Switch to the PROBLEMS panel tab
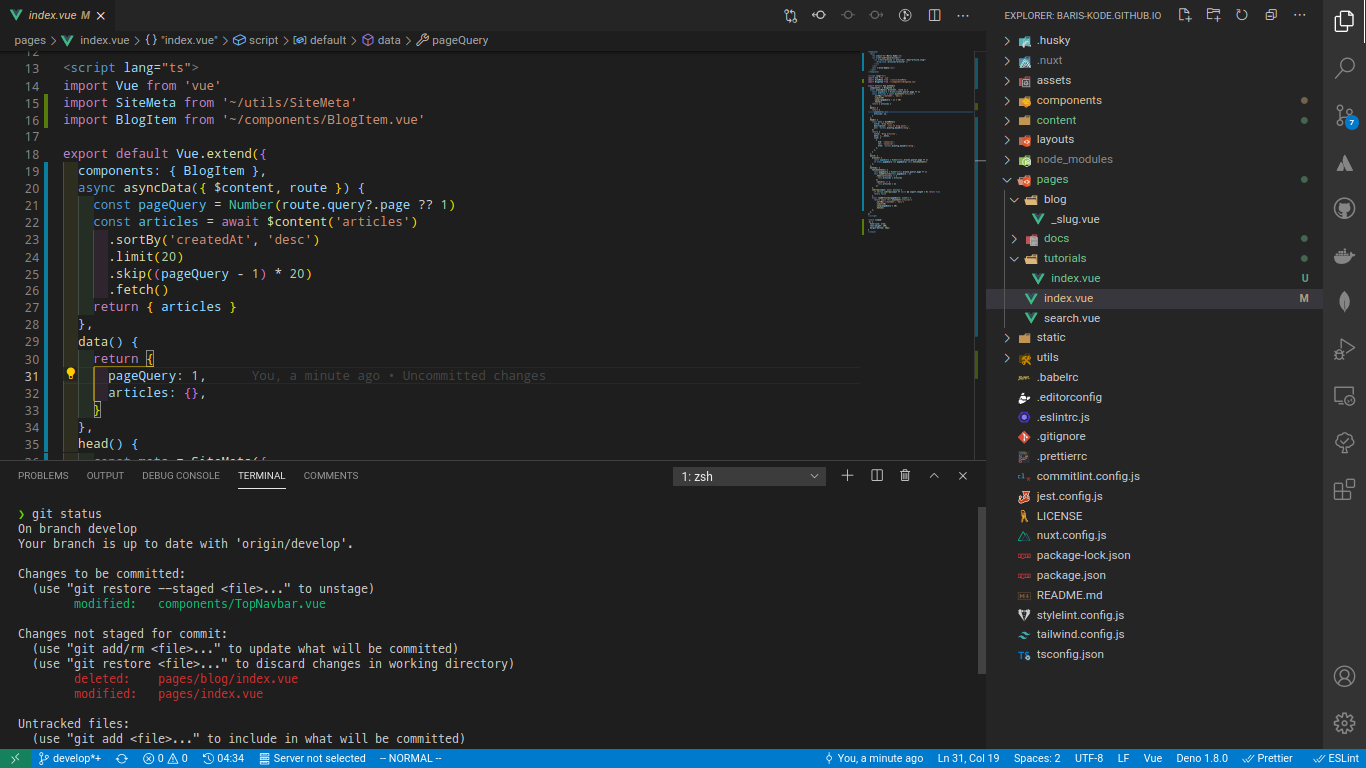Viewport: 1366px width, 768px height. [x=43, y=476]
